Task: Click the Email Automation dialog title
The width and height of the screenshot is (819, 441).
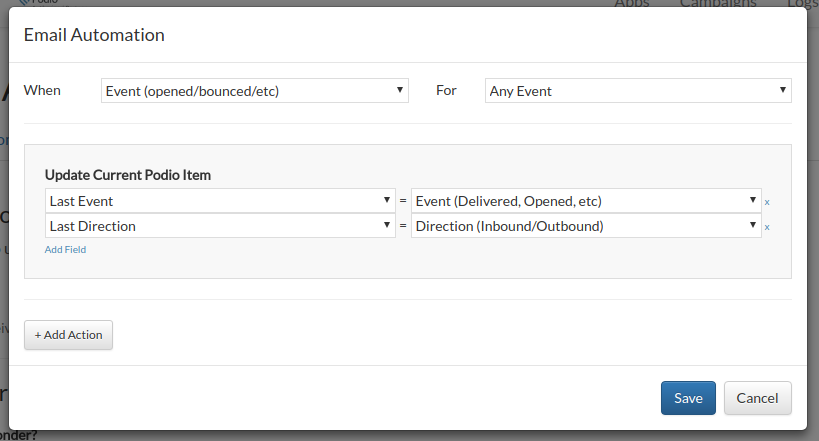Action: pyautogui.click(x=94, y=35)
